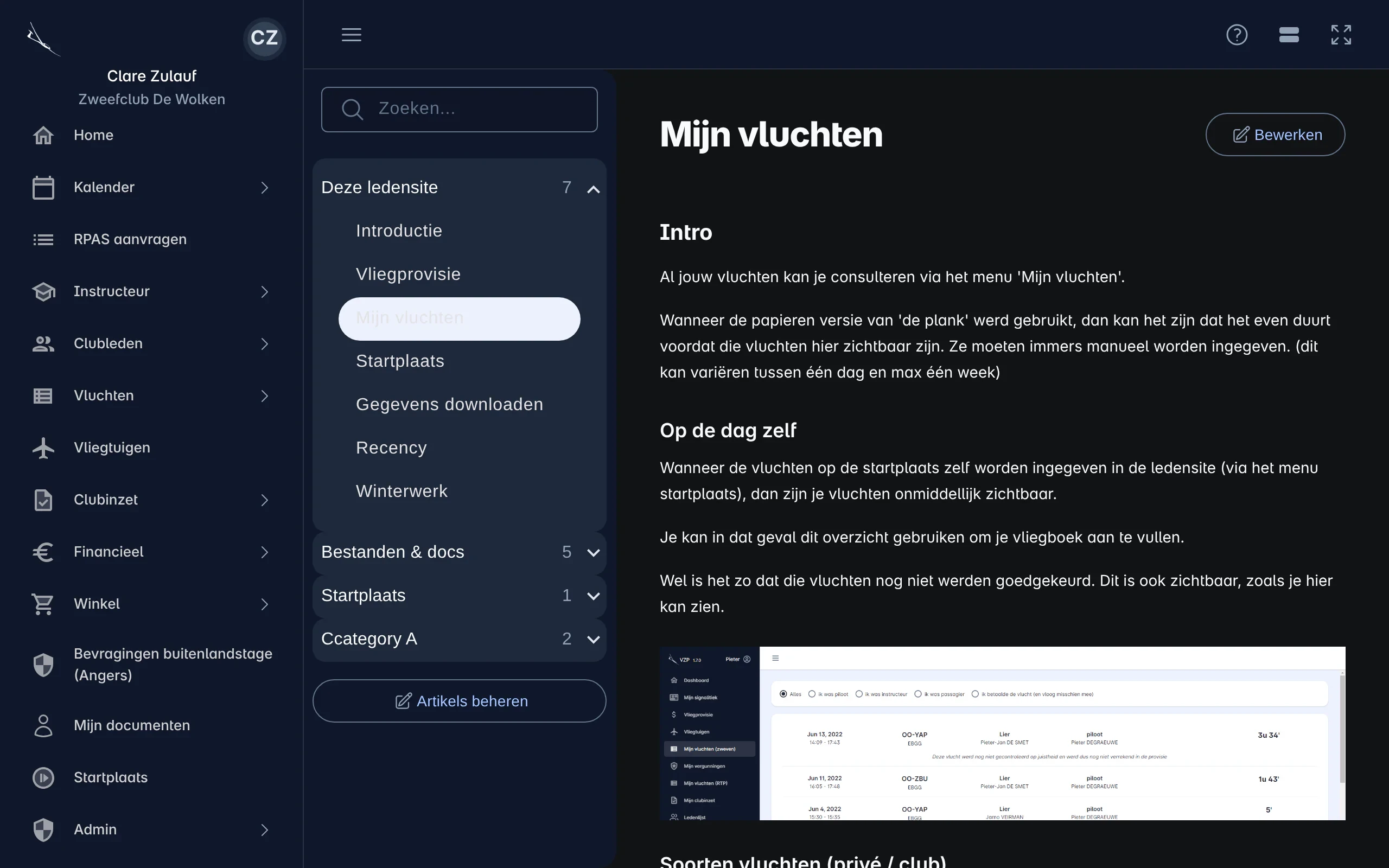The width and height of the screenshot is (1389, 868).
Task: Click the CZ user avatar
Action: (x=264, y=38)
